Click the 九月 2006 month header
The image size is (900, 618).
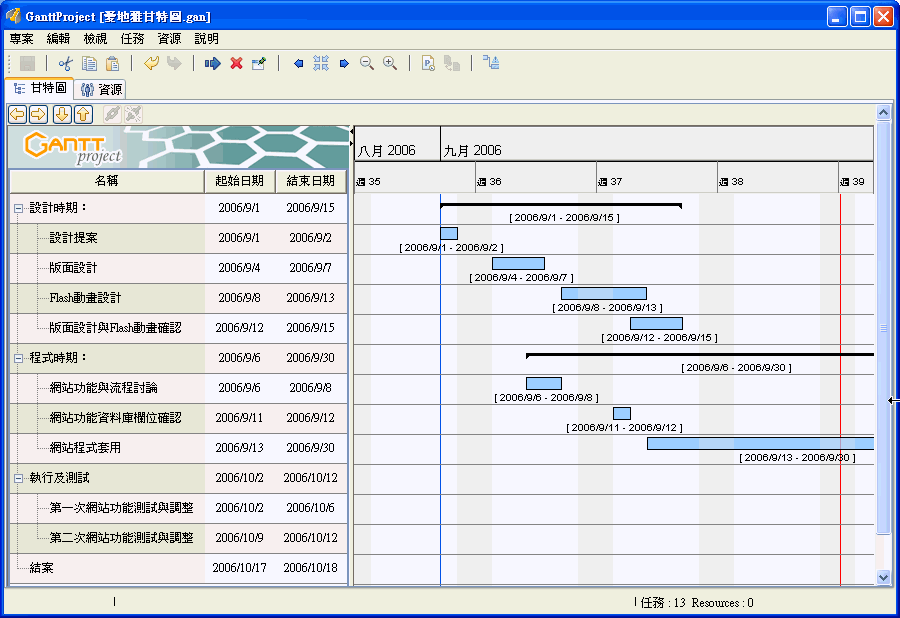pos(657,143)
